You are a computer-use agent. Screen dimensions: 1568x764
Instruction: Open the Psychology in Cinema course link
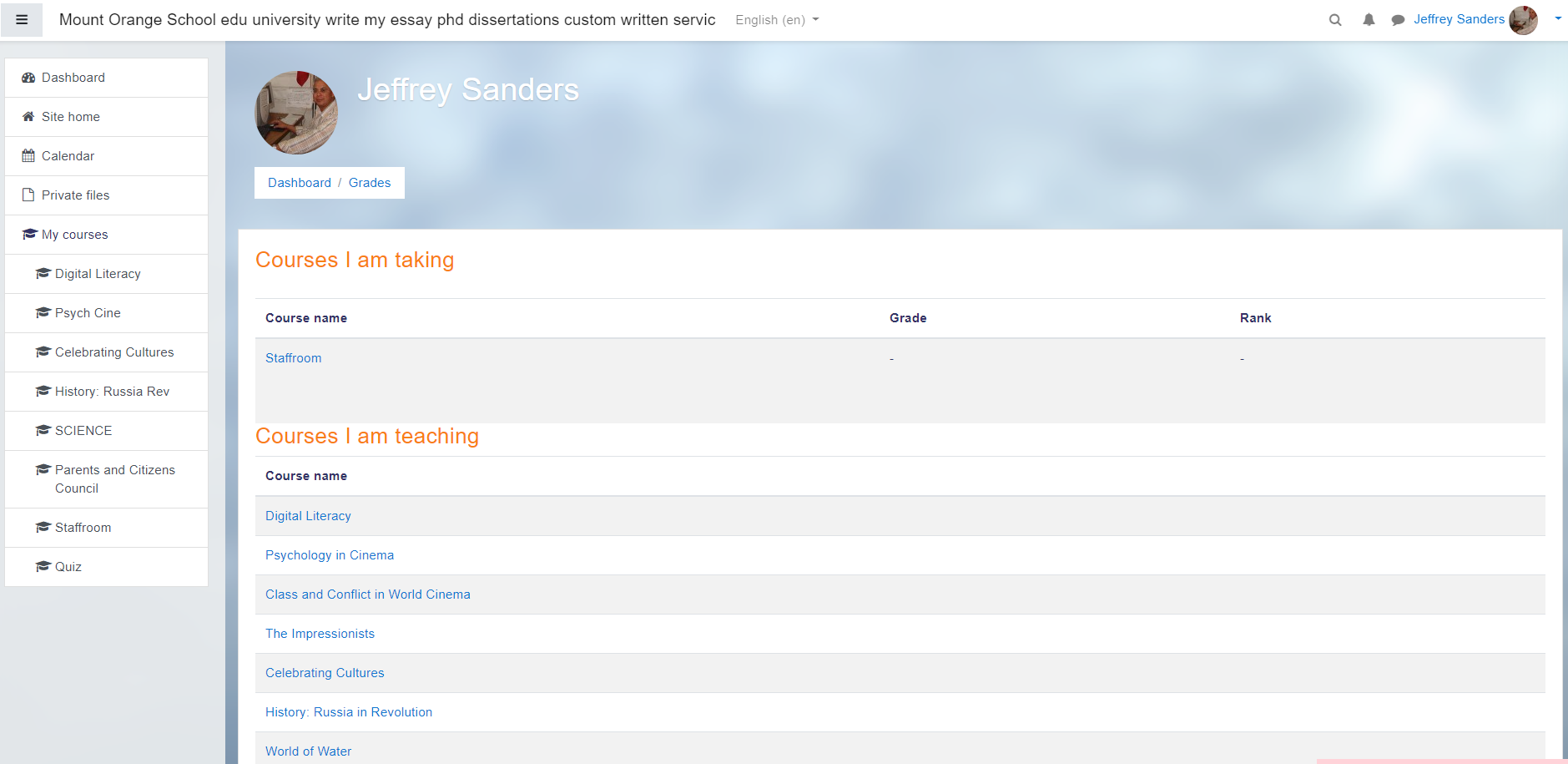(x=329, y=555)
